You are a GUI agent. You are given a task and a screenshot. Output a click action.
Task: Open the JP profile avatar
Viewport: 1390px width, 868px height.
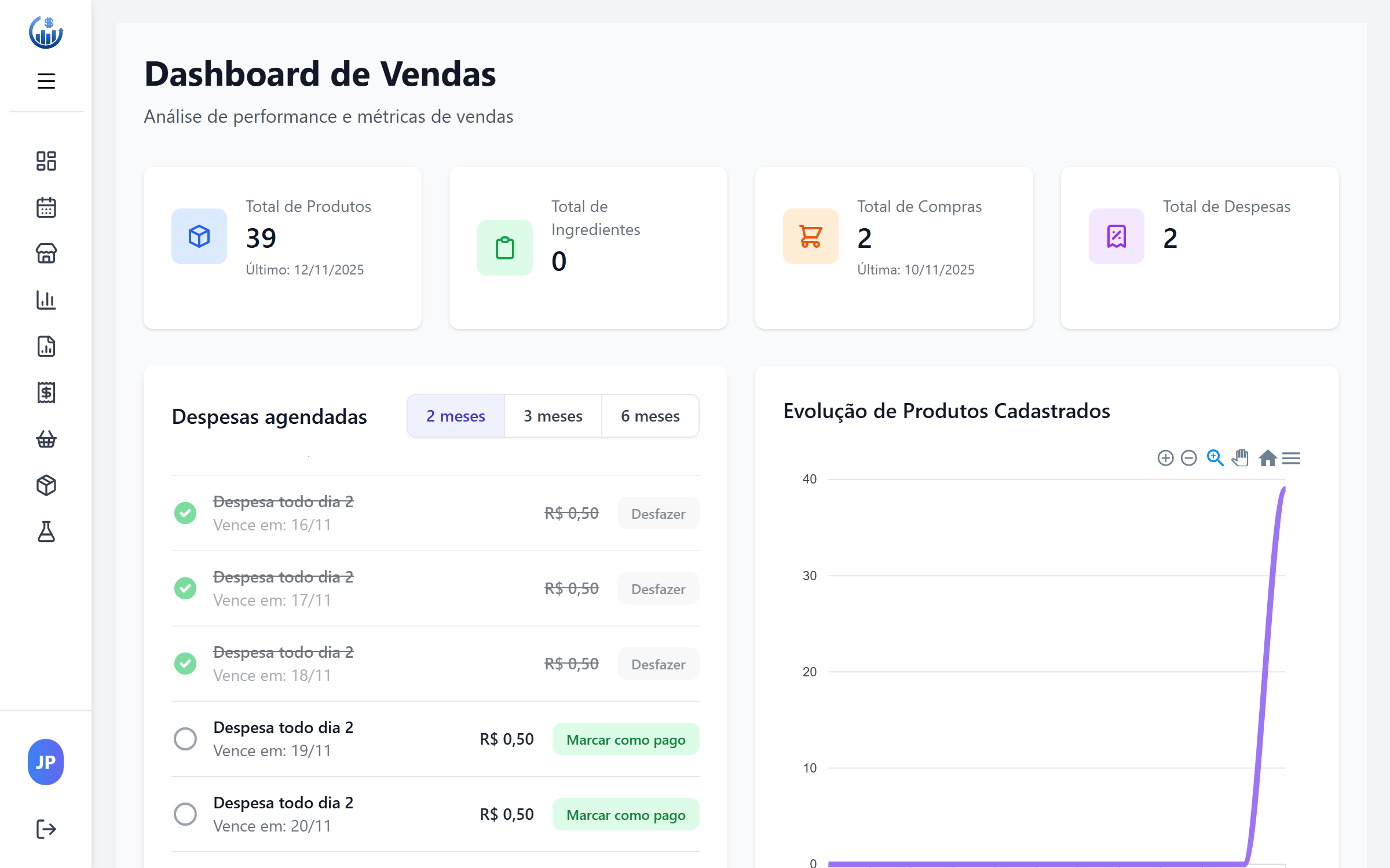(x=45, y=763)
